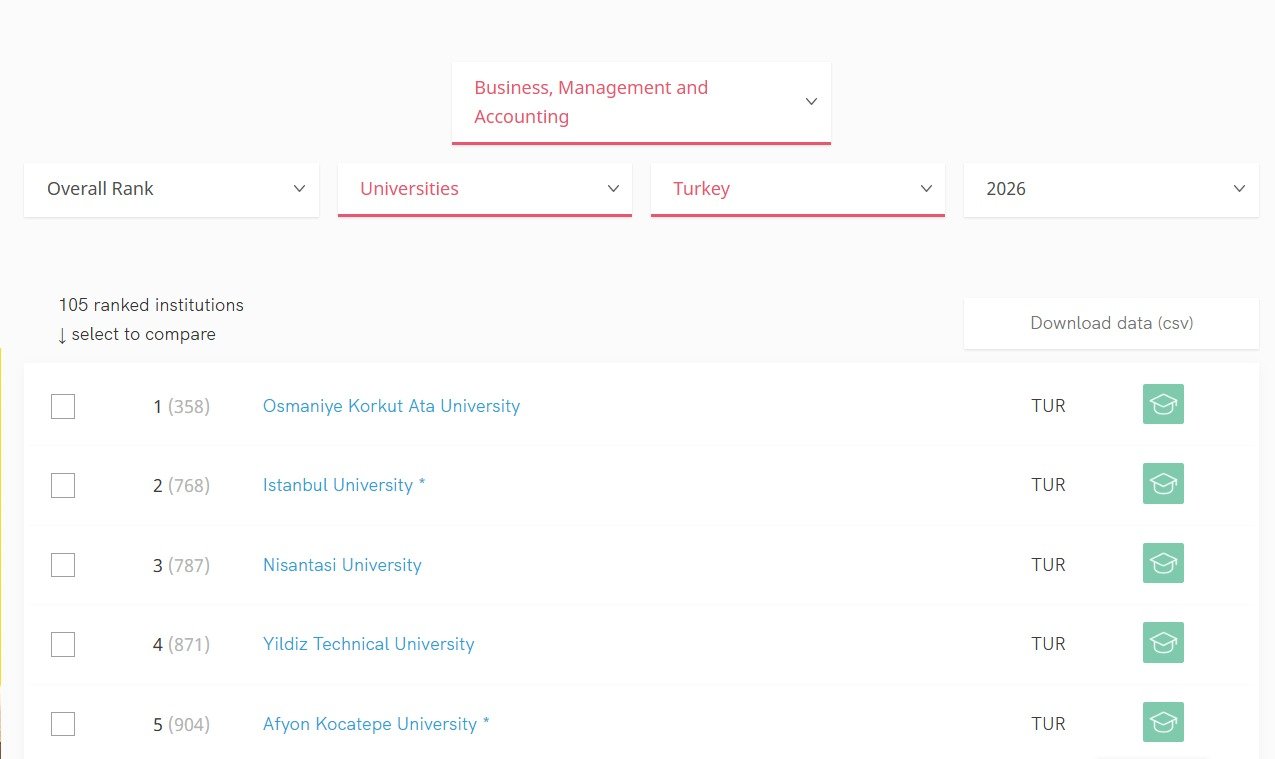
Task: Click the education icon beside Afyon Kocatepe University
Action: (x=1162, y=722)
